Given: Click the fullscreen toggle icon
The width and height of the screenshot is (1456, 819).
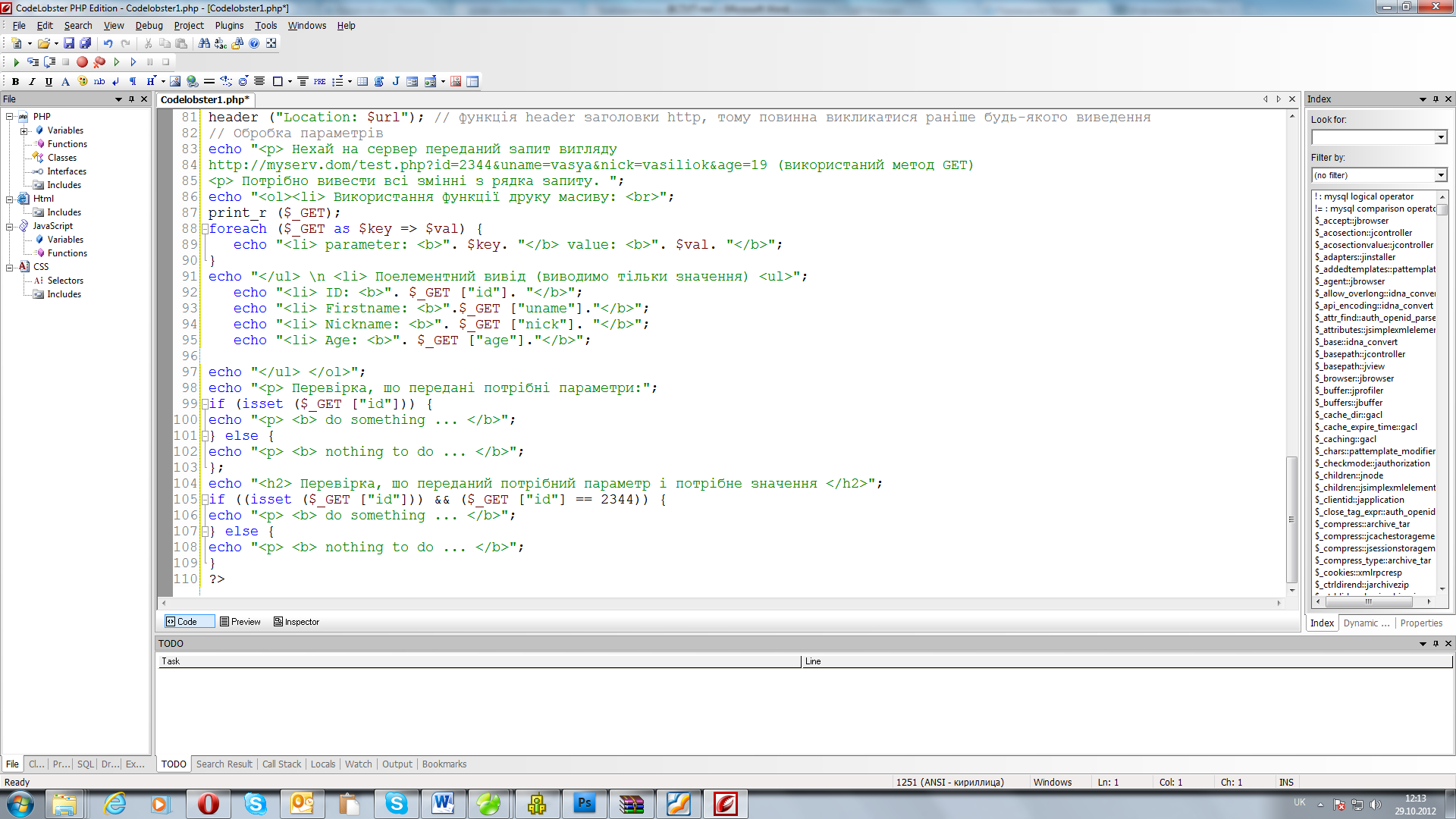Looking at the screenshot, I should pos(271,43).
